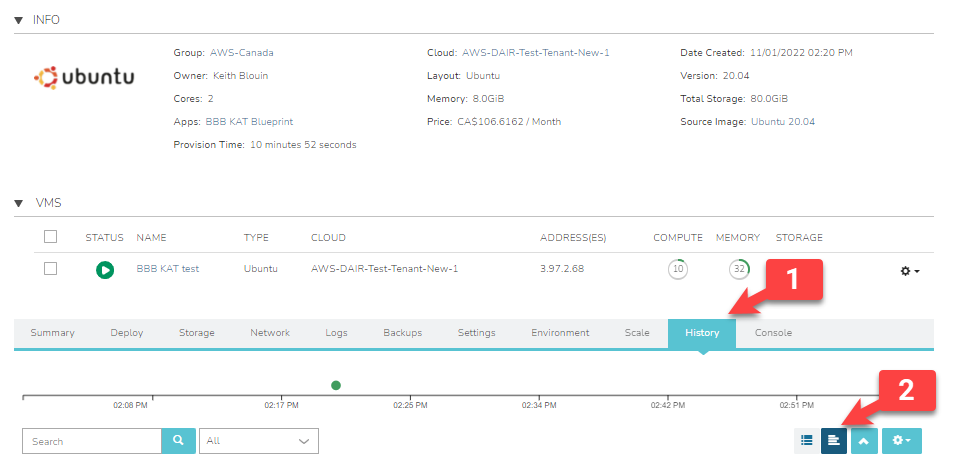The height and width of the screenshot is (472, 964).
Task: Click the compute usage gauge showing 10
Action: (x=678, y=269)
